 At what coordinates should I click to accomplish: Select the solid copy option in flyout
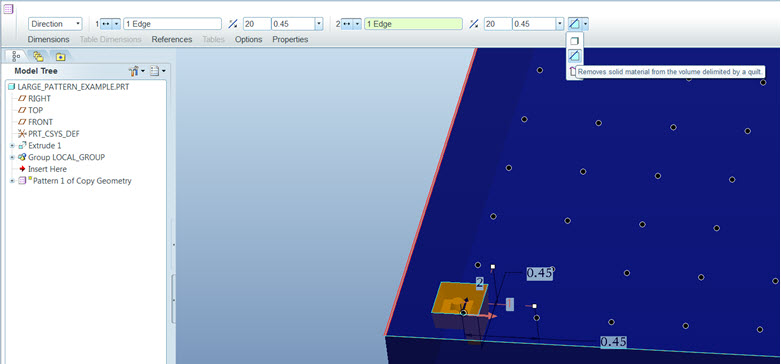574,41
